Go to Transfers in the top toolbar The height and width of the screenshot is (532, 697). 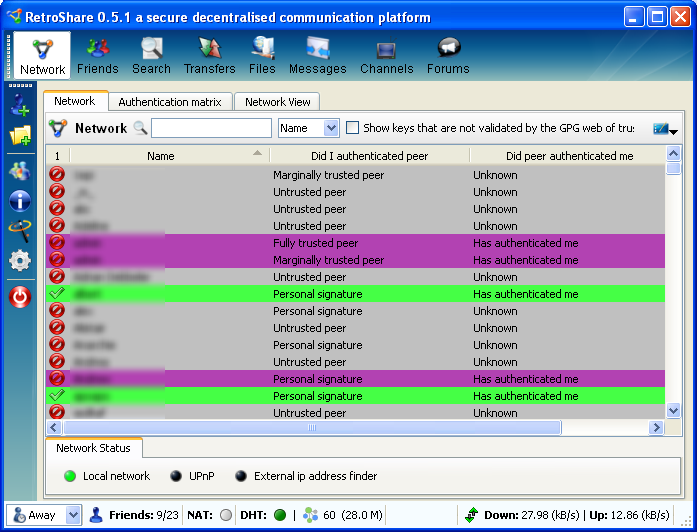click(209, 55)
